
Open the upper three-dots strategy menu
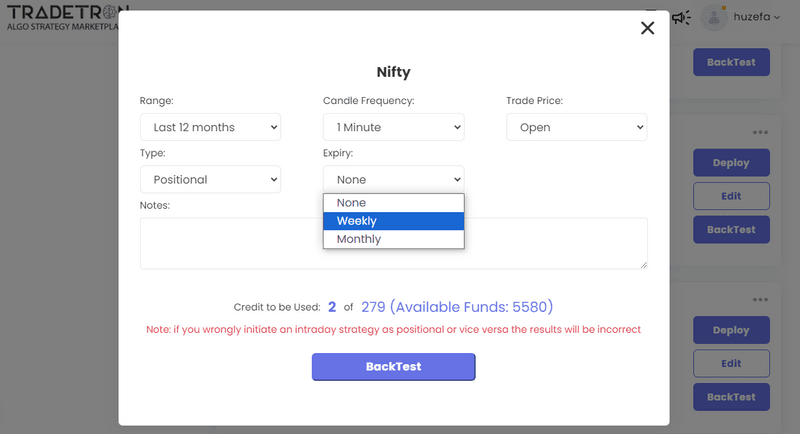761,132
